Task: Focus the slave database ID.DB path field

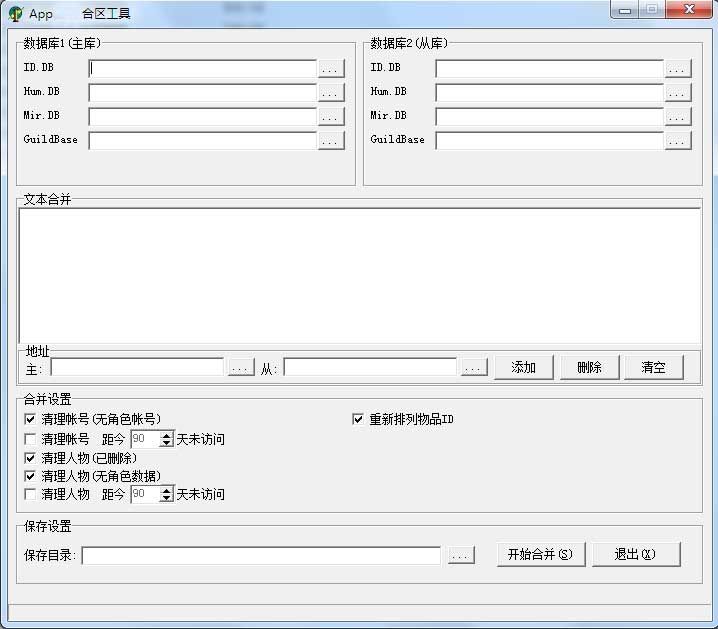Action: (x=549, y=69)
